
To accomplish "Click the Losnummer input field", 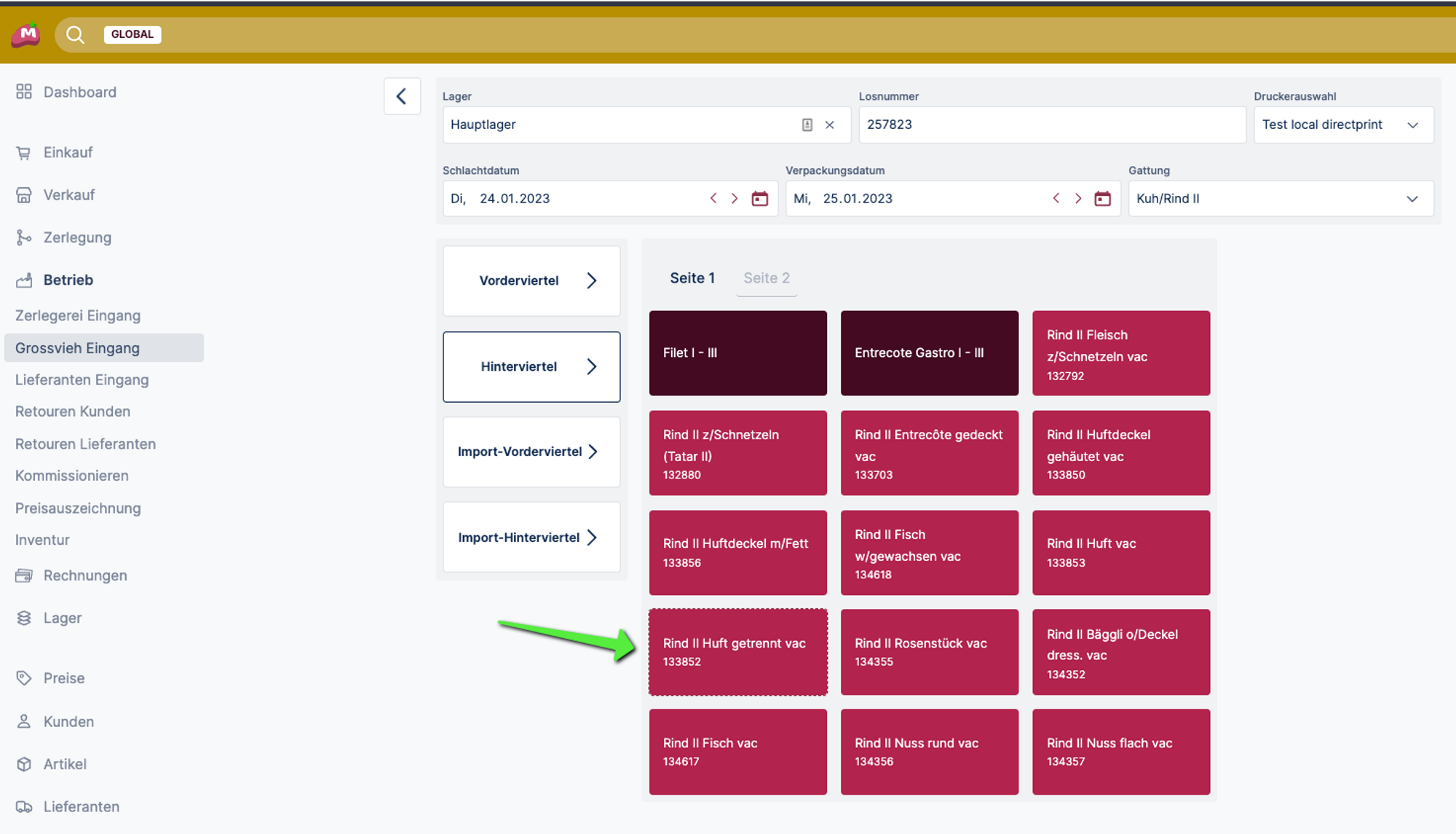I will click(1051, 125).
